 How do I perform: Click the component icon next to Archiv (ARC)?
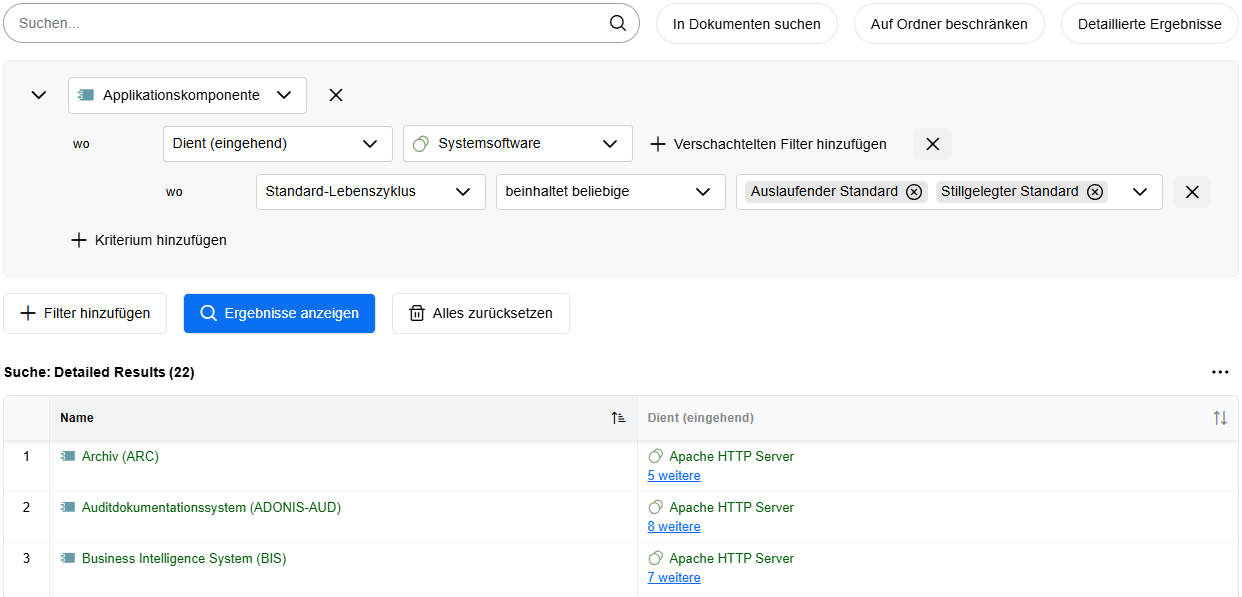(69, 456)
